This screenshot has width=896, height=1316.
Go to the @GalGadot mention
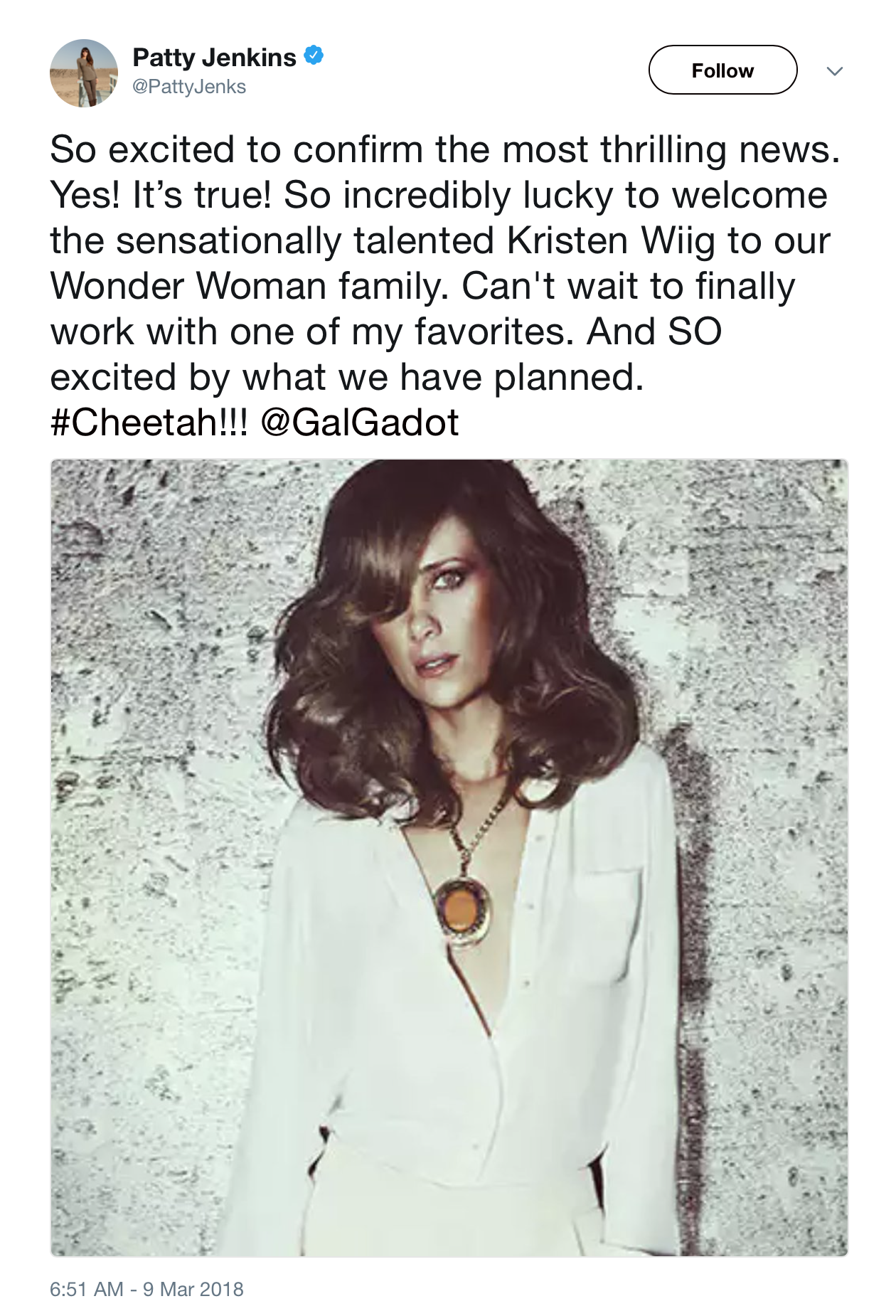360,423
